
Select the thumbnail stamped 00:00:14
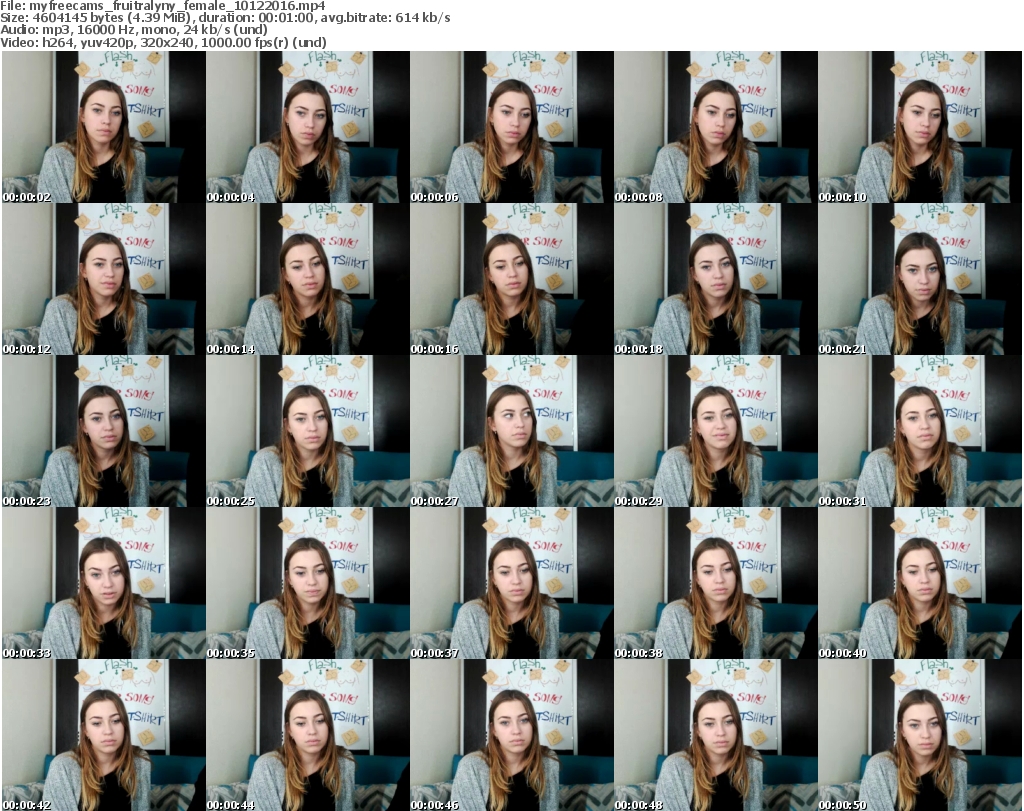[308, 279]
